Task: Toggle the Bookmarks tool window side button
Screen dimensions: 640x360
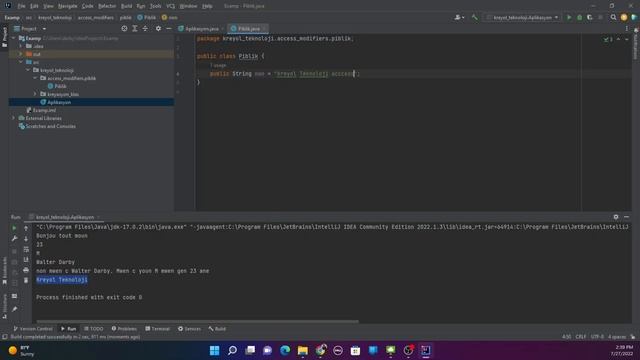Action: pyautogui.click(x=4, y=270)
